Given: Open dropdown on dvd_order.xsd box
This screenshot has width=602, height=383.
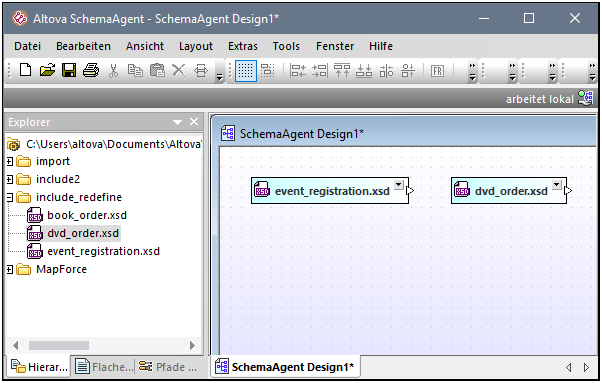Looking at the screenshot, I should [557, 185].
